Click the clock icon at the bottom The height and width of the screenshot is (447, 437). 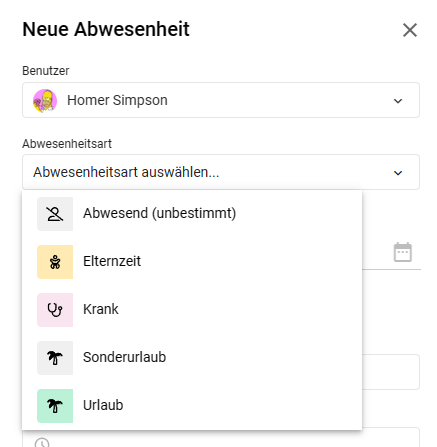42,443
